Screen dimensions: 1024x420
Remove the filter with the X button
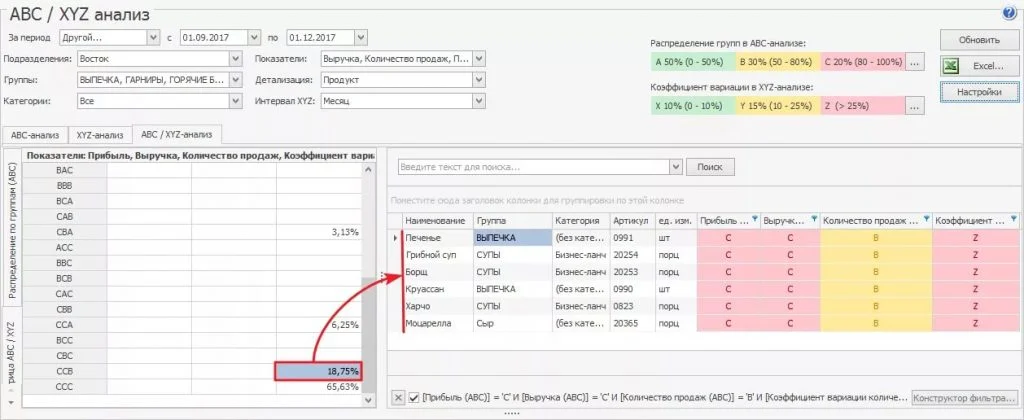(398, 398)
